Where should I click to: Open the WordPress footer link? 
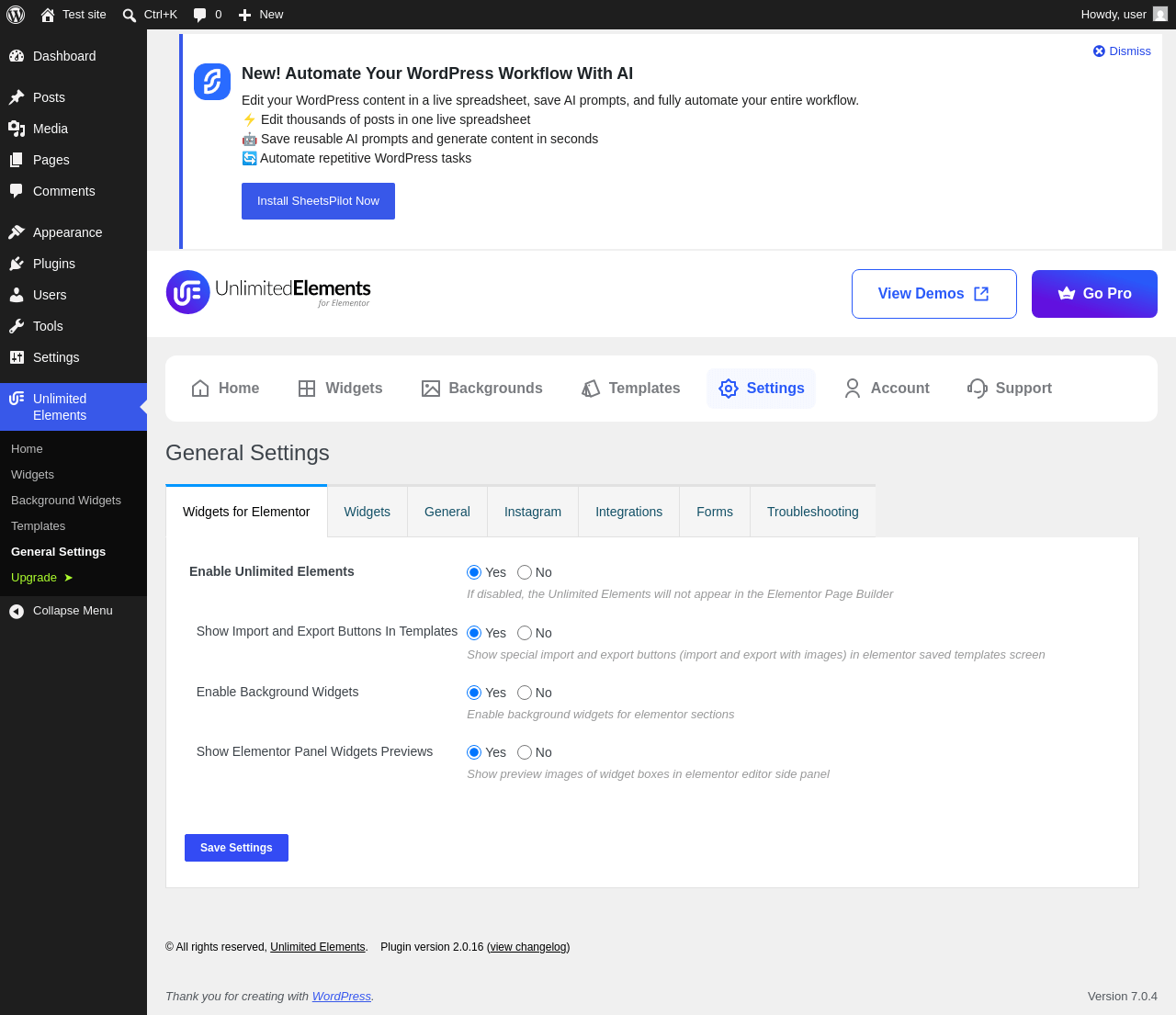[342, 997]
